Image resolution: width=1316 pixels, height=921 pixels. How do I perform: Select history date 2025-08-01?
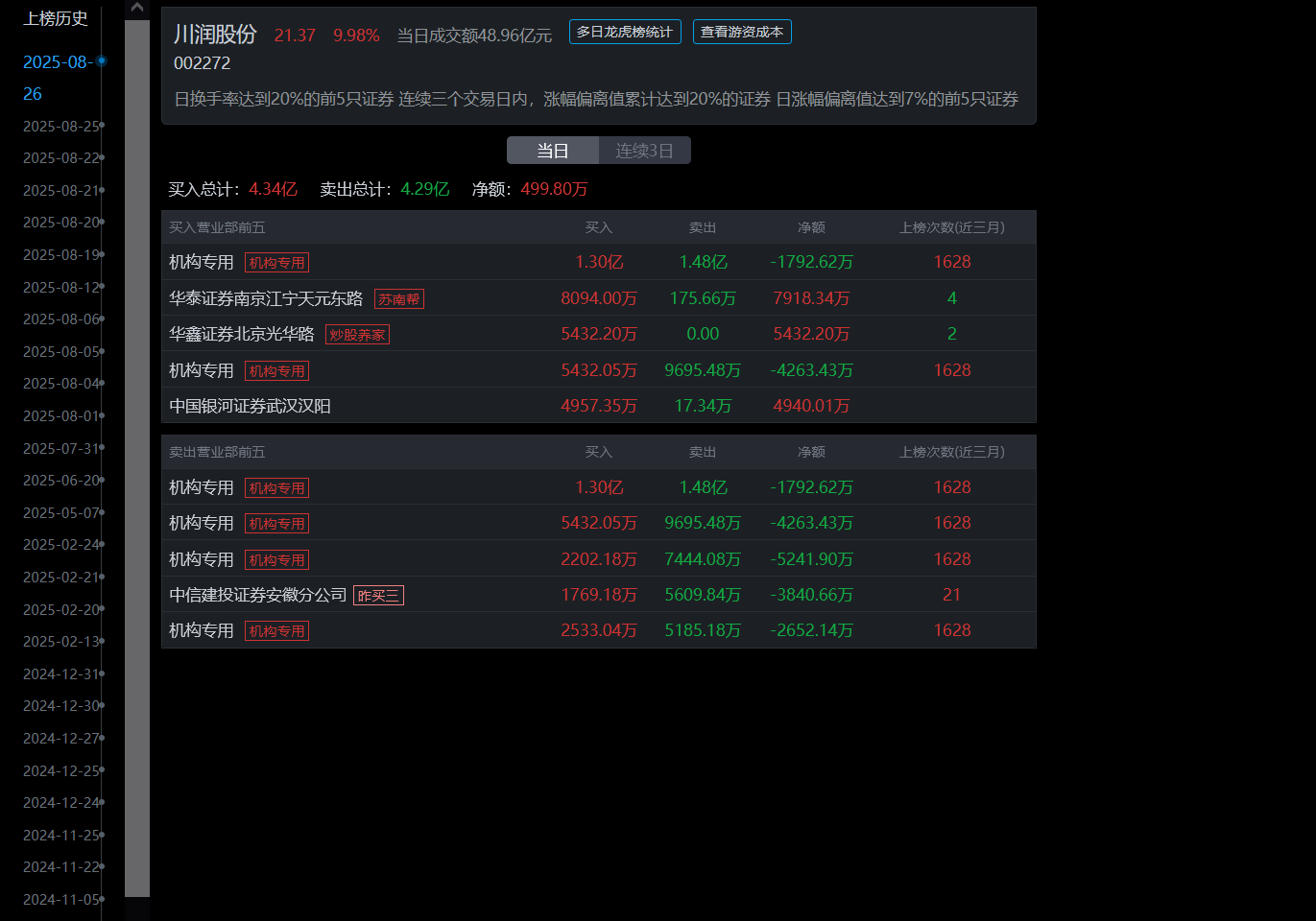(x=61, y=415)
